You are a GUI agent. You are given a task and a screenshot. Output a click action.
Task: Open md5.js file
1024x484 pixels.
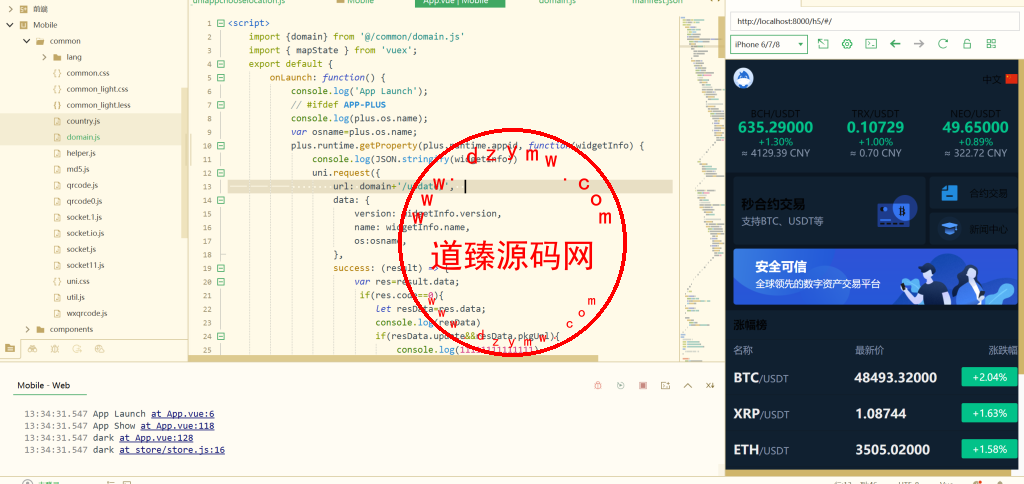point(78,169)
